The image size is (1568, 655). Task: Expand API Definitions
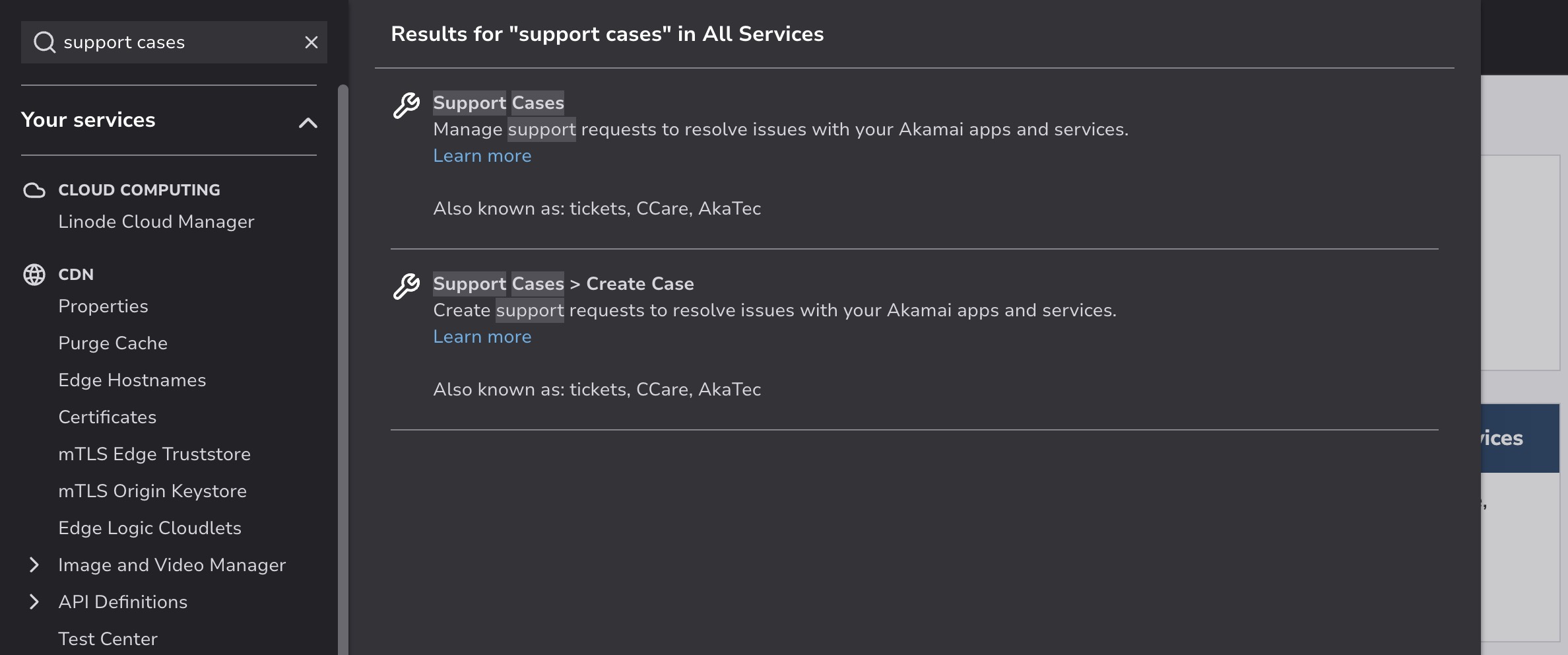point(35,602)
